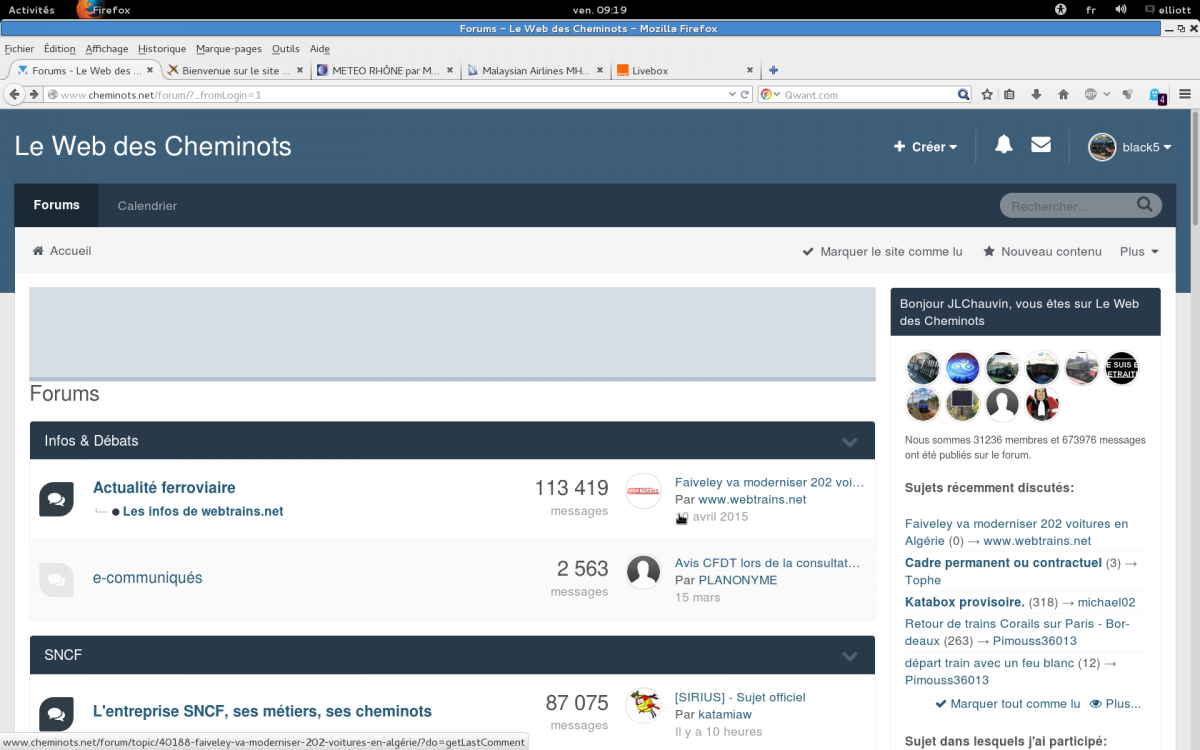Switch to the Calendrier tab
The width and height of the screenshot is (1200, 750).
(x=147, y=206)
